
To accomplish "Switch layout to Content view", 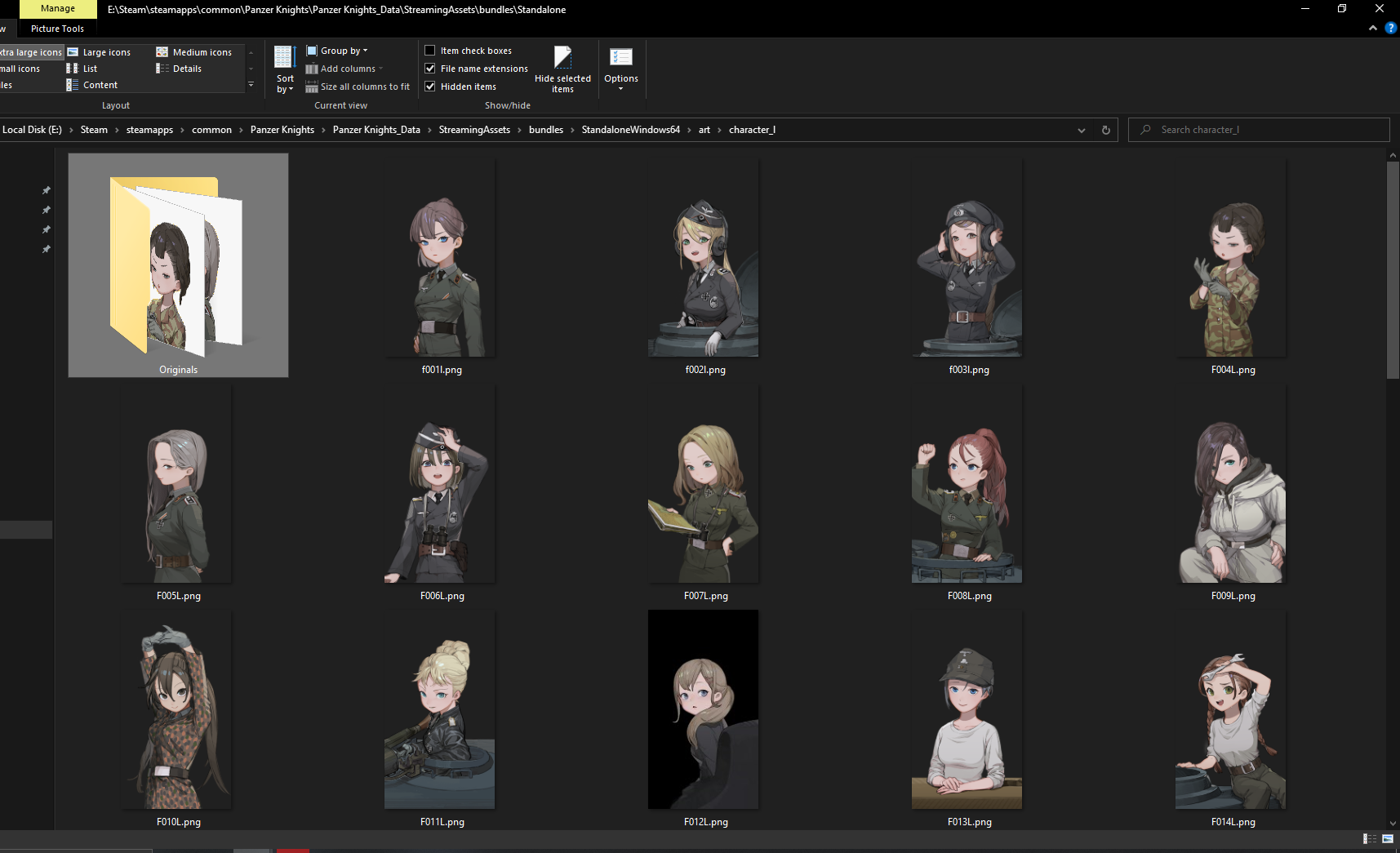I will pyautogui.click(x=92, y=85).
